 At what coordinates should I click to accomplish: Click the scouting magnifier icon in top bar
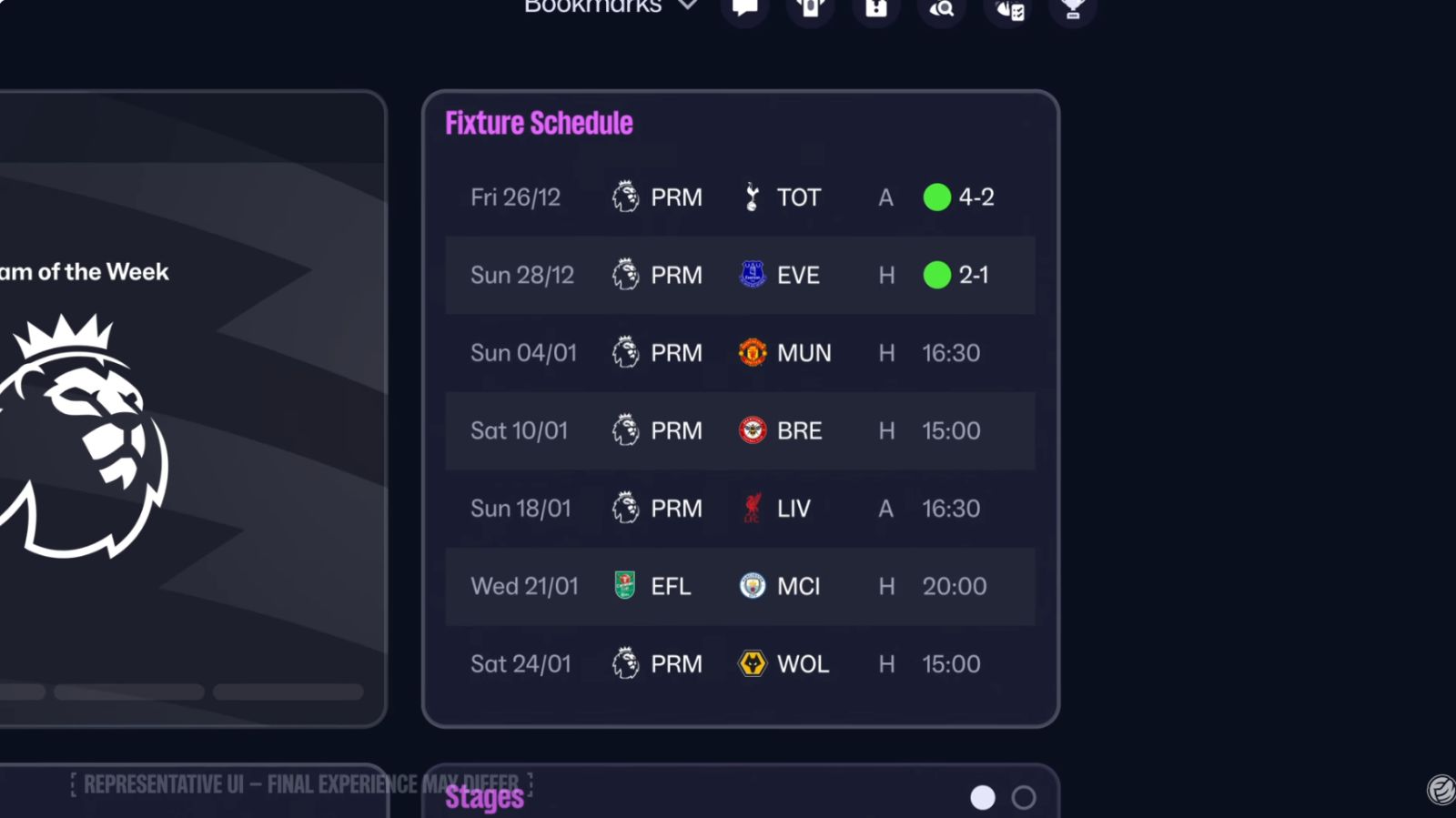click(942, 9)
